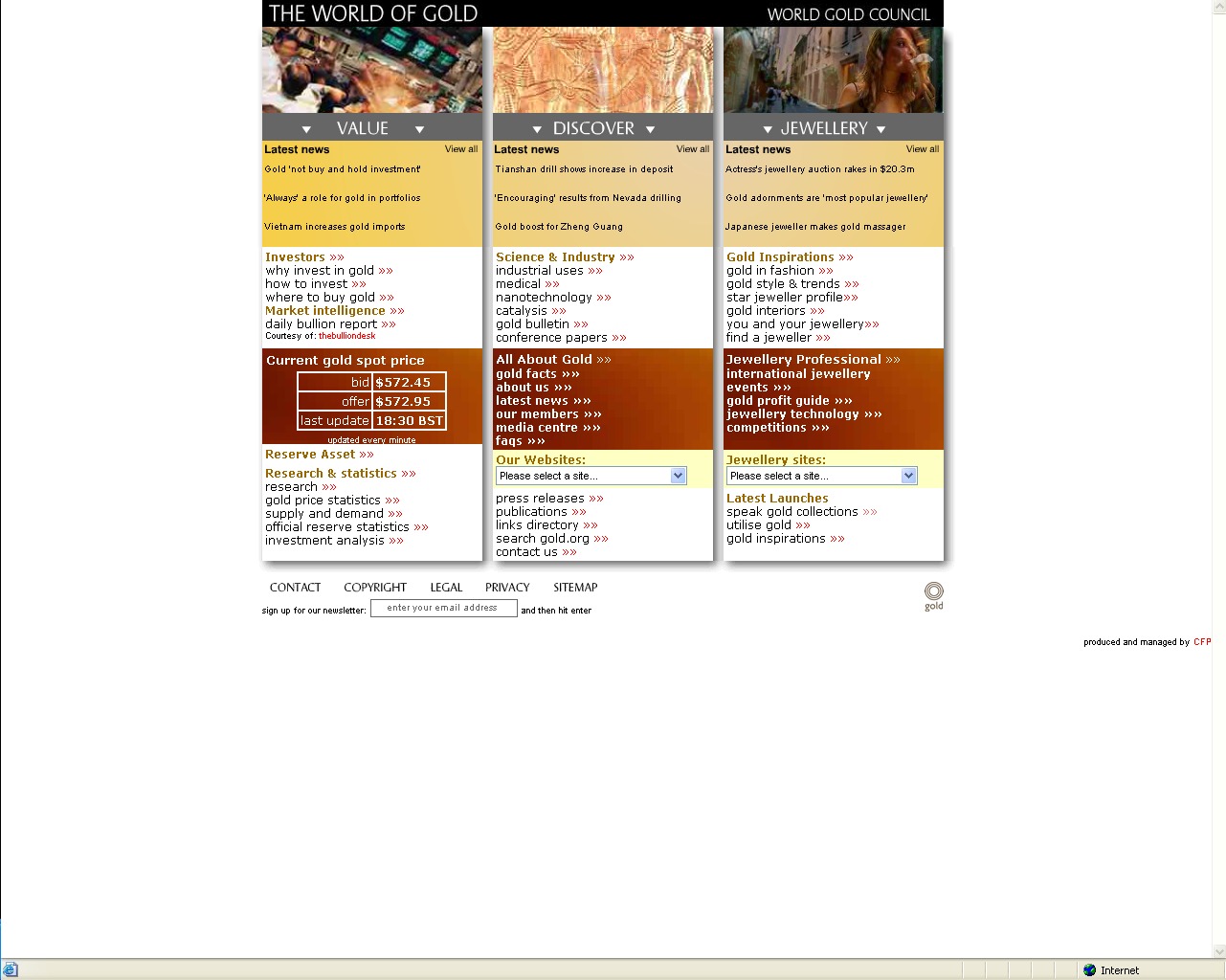The image size is (1226, 980).
Task: Select the PRIVACY footer item
Action: [507, 588]
